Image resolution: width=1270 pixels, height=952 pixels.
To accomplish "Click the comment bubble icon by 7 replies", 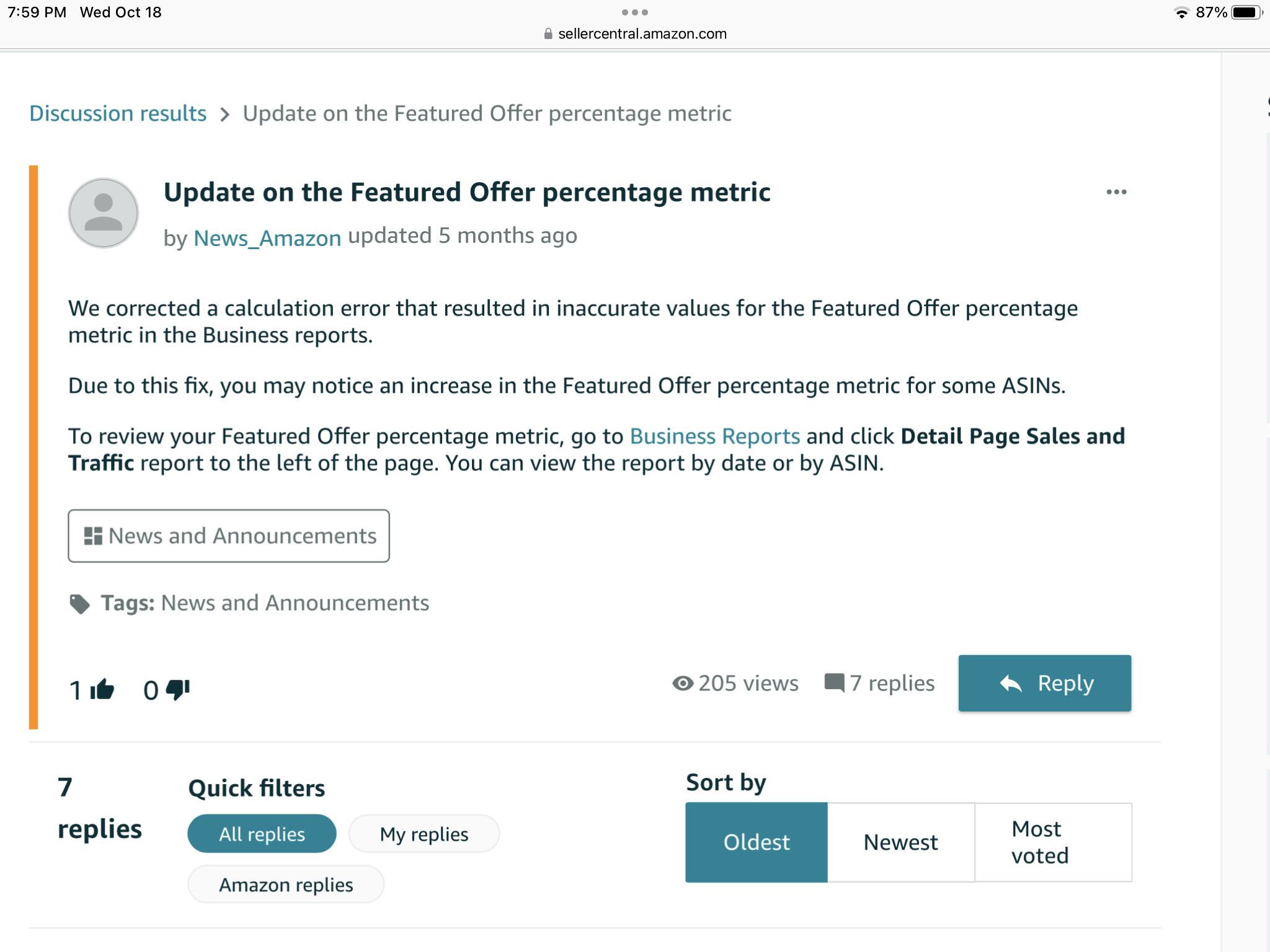I will tap(834, 683).
